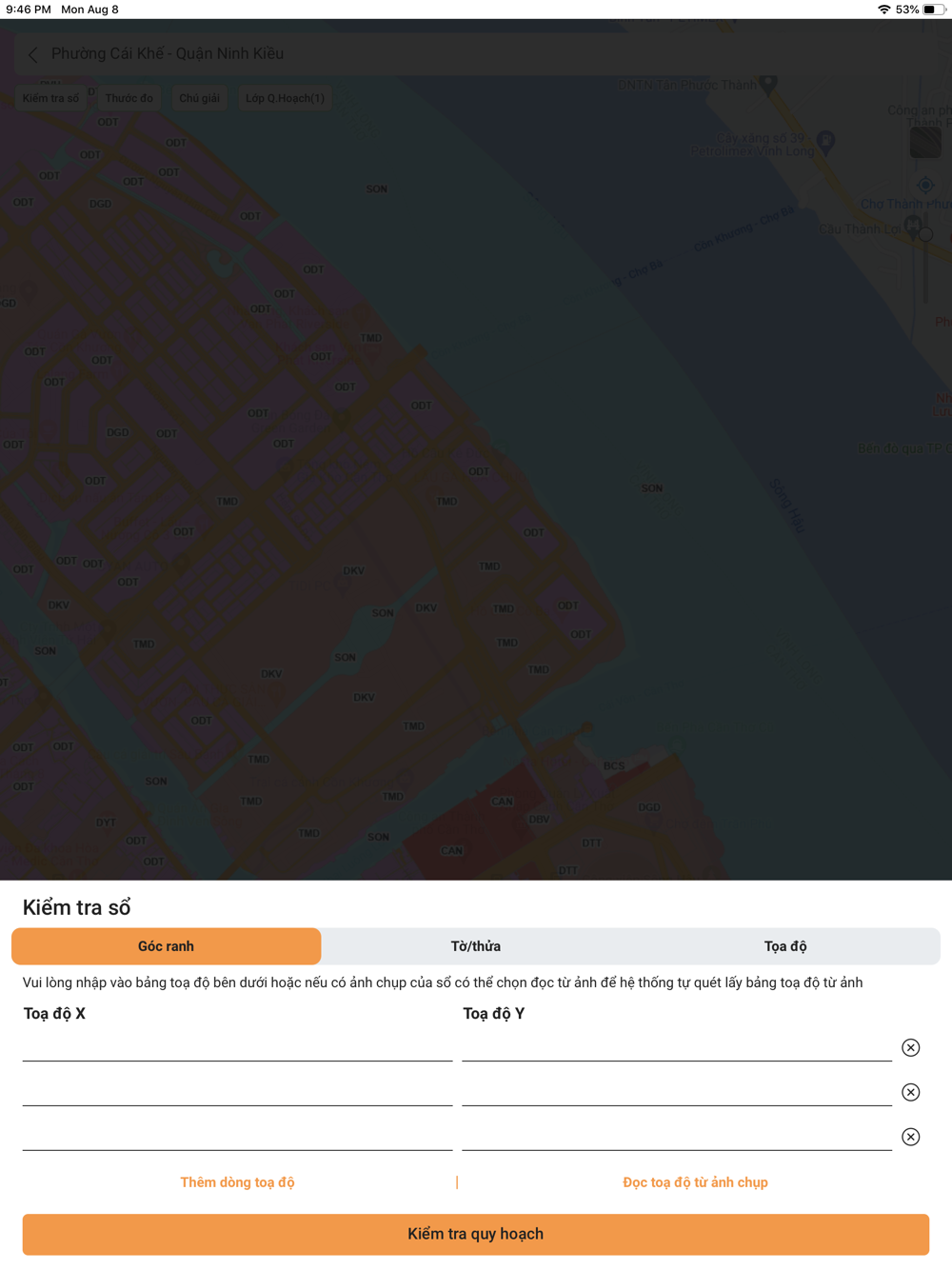Focus the first Toạ độ X field
The image size is (952, 1270).
point(237,1047)
